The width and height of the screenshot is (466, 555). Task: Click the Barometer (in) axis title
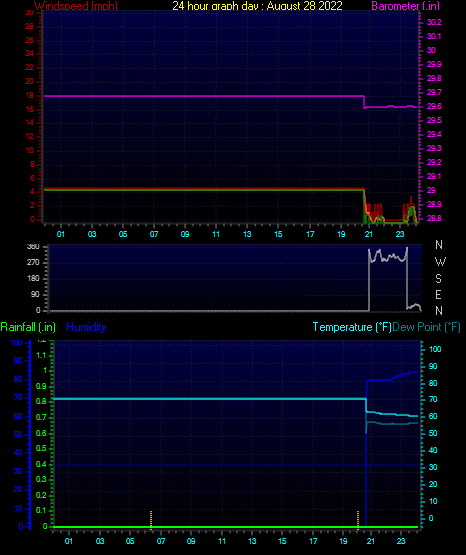pyautogui.click(x=405, y=6)
